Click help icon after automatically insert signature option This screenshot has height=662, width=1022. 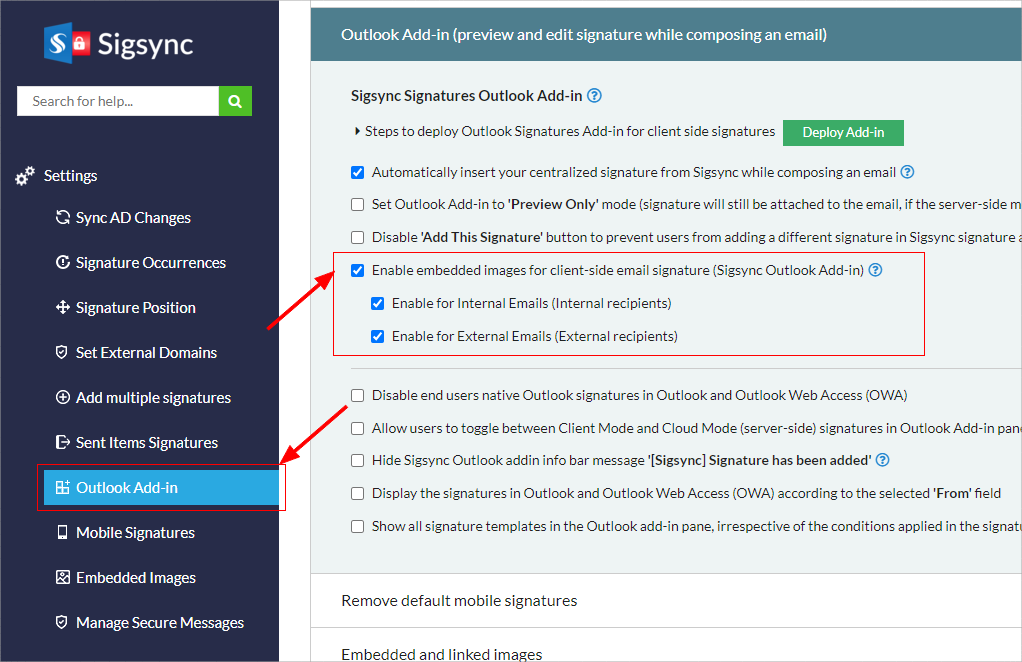907,172
